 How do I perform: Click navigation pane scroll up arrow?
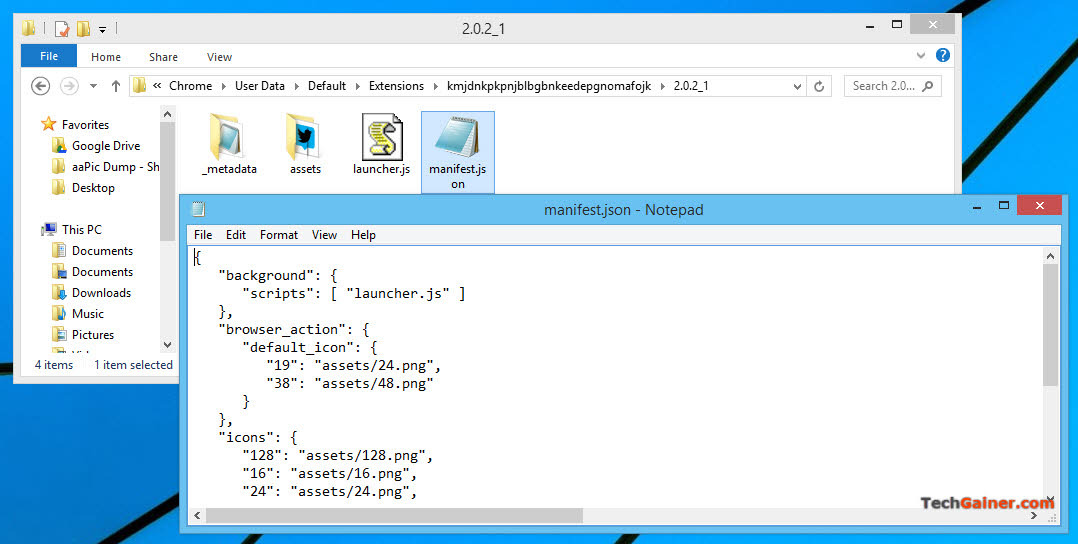point(167,113)
